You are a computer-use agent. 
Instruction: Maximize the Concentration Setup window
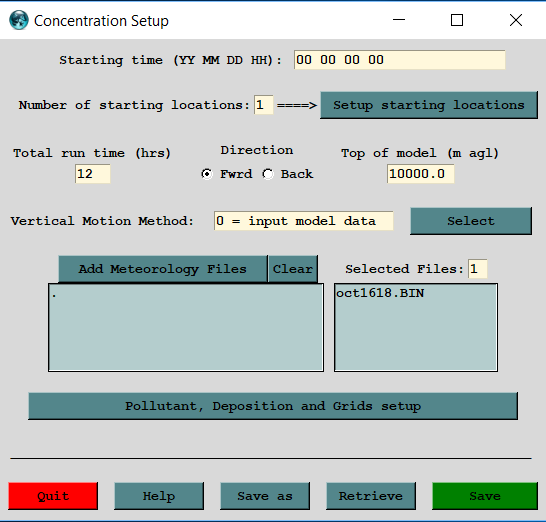(457, 20)
